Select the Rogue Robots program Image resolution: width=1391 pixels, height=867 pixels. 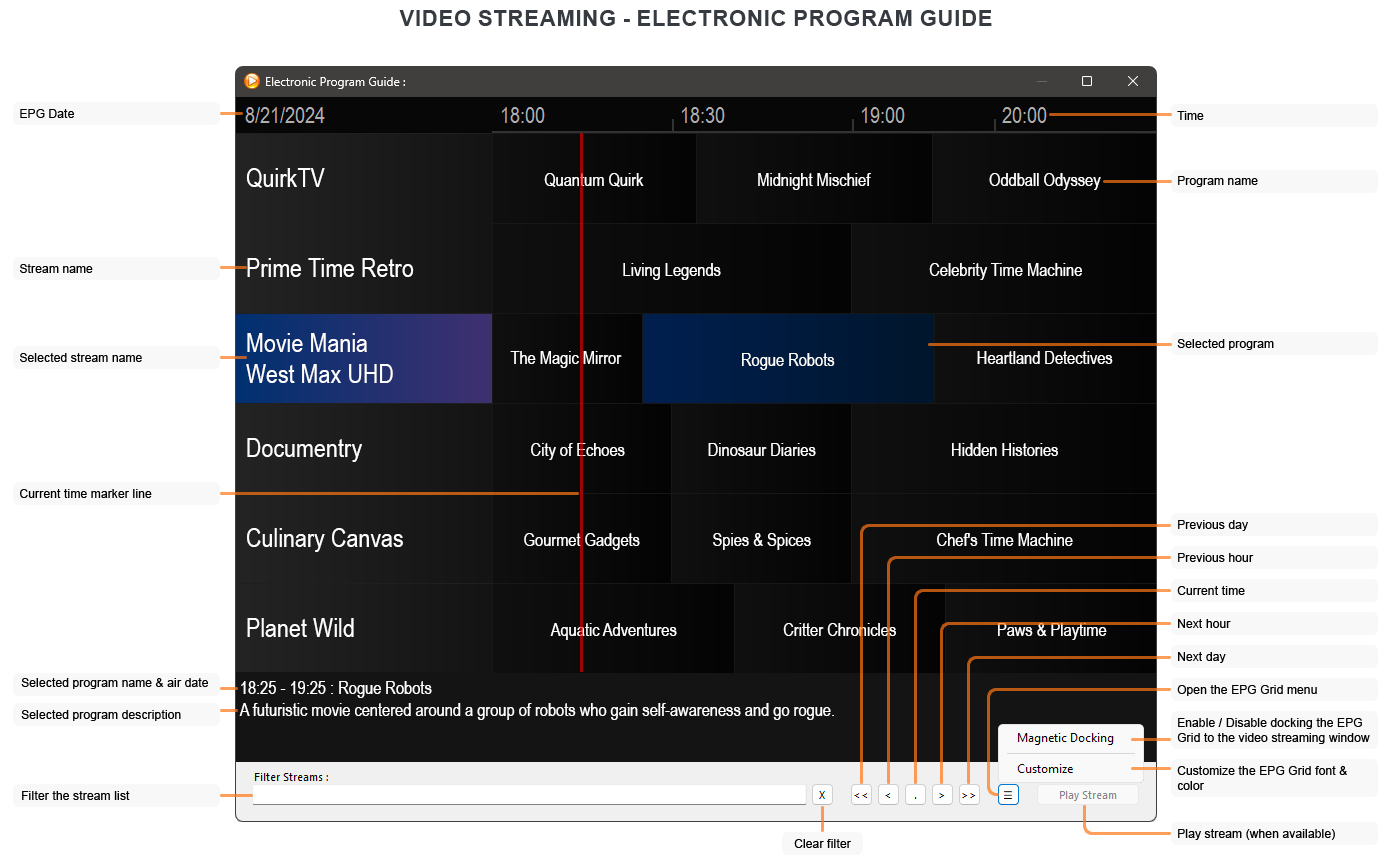[x=787, y=360]
